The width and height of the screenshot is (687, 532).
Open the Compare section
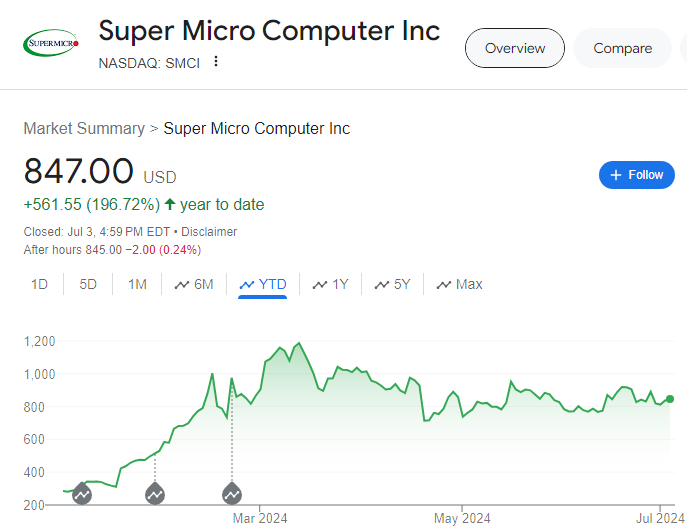pos(623,48)
